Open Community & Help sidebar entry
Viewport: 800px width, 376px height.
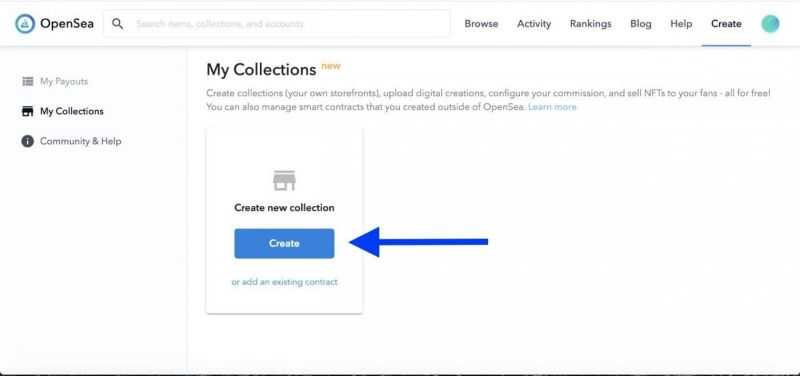(x=81, y=141)
